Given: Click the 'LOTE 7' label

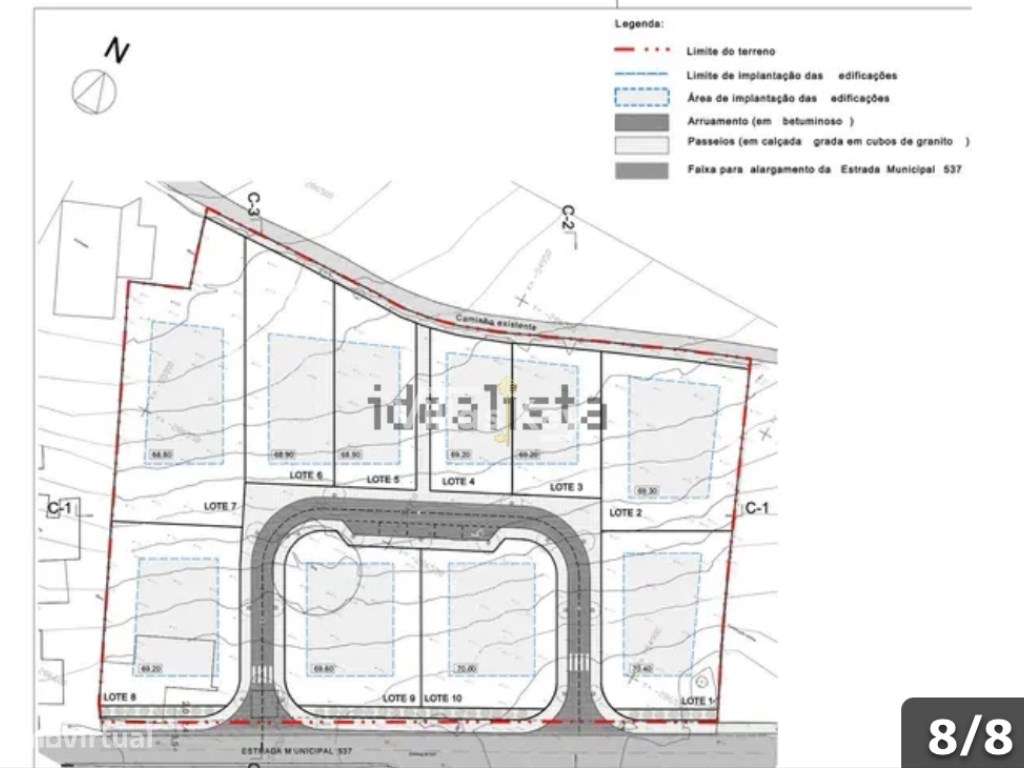Looking at the screenshot, I should pos(221,506).
